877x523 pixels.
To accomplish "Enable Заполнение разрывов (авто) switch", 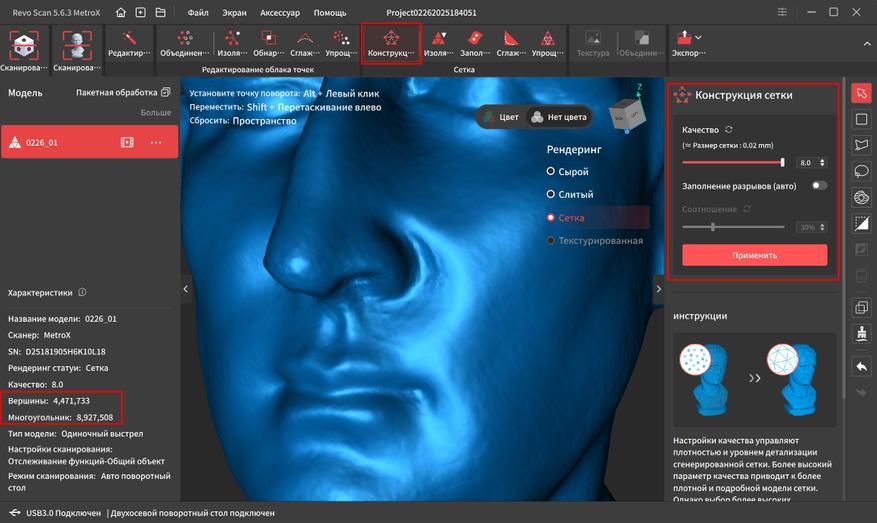I will [x=819, y=186].
